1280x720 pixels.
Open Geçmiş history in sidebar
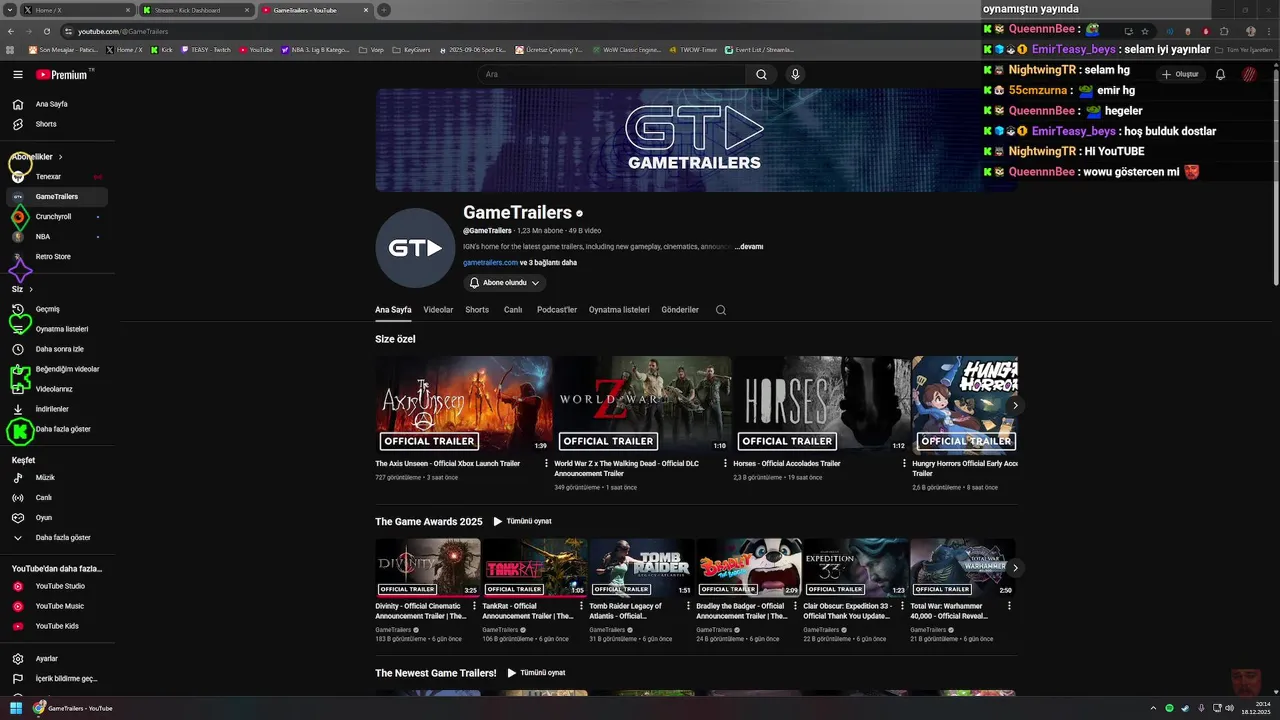tap(55, 309)
